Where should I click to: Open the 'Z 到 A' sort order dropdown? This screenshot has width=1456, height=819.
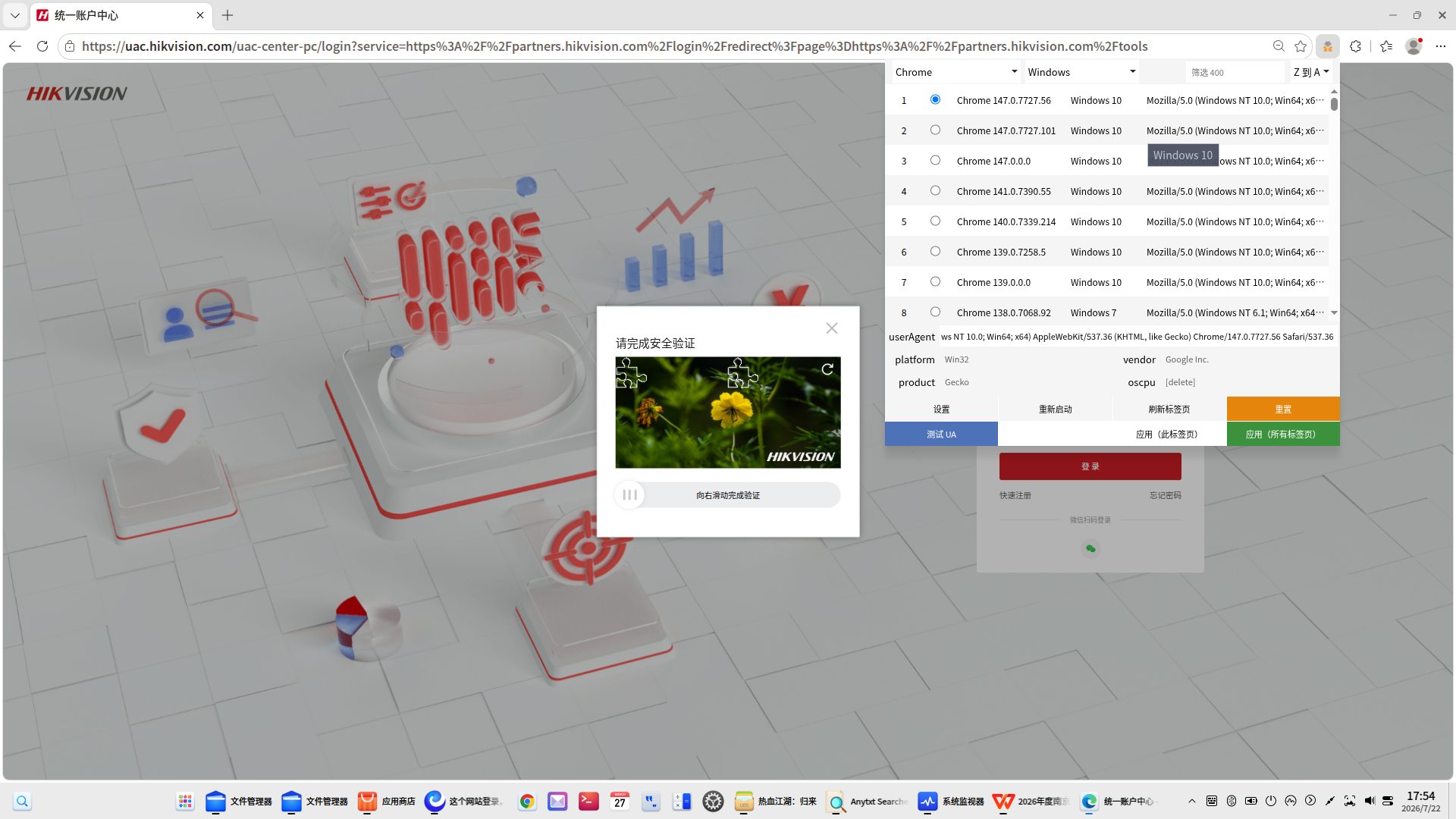coord(1311,72)
